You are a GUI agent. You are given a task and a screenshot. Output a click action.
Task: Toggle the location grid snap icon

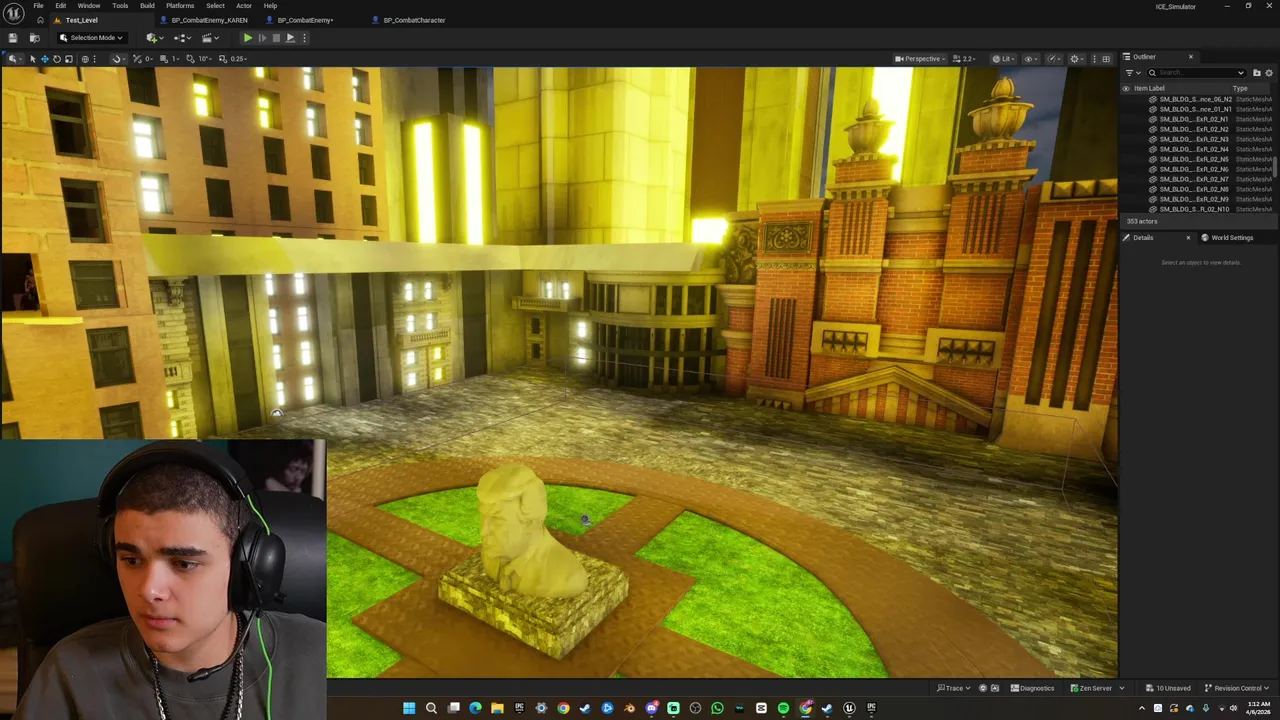pyautogui.click(x=163, y=59)
